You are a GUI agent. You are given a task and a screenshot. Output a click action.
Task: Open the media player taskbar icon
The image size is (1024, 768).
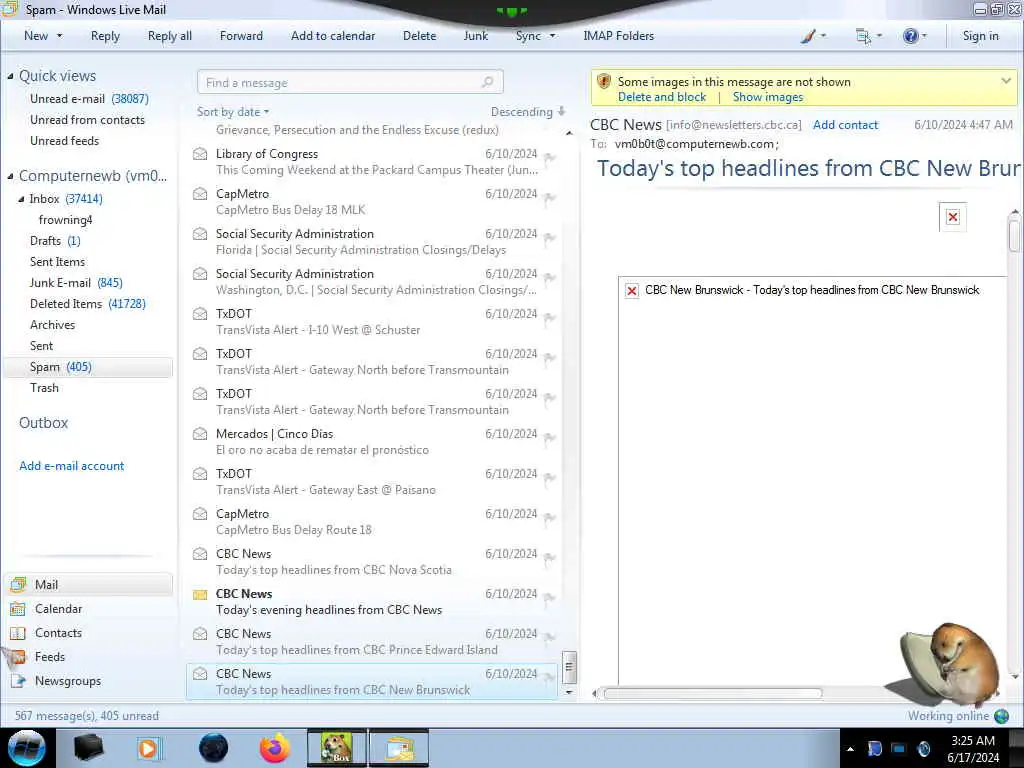(148, 748)
